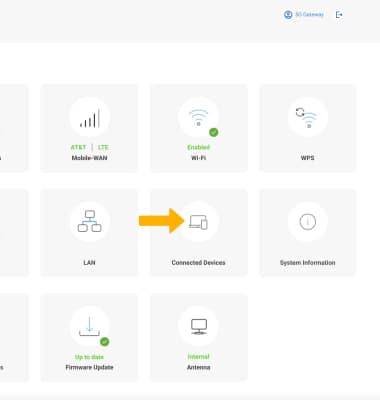Click the user account avatar icon
380x400 pixels.
[x=288, y=15]
